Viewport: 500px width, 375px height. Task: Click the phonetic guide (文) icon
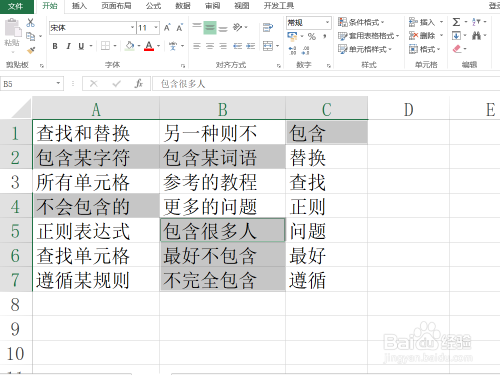173,46
